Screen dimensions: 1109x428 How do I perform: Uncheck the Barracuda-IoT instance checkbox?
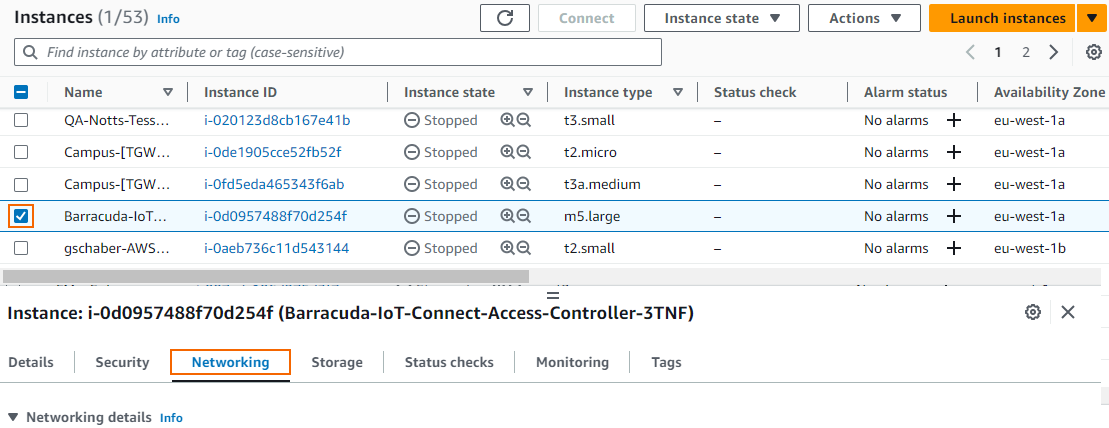(x=21, y=216)
